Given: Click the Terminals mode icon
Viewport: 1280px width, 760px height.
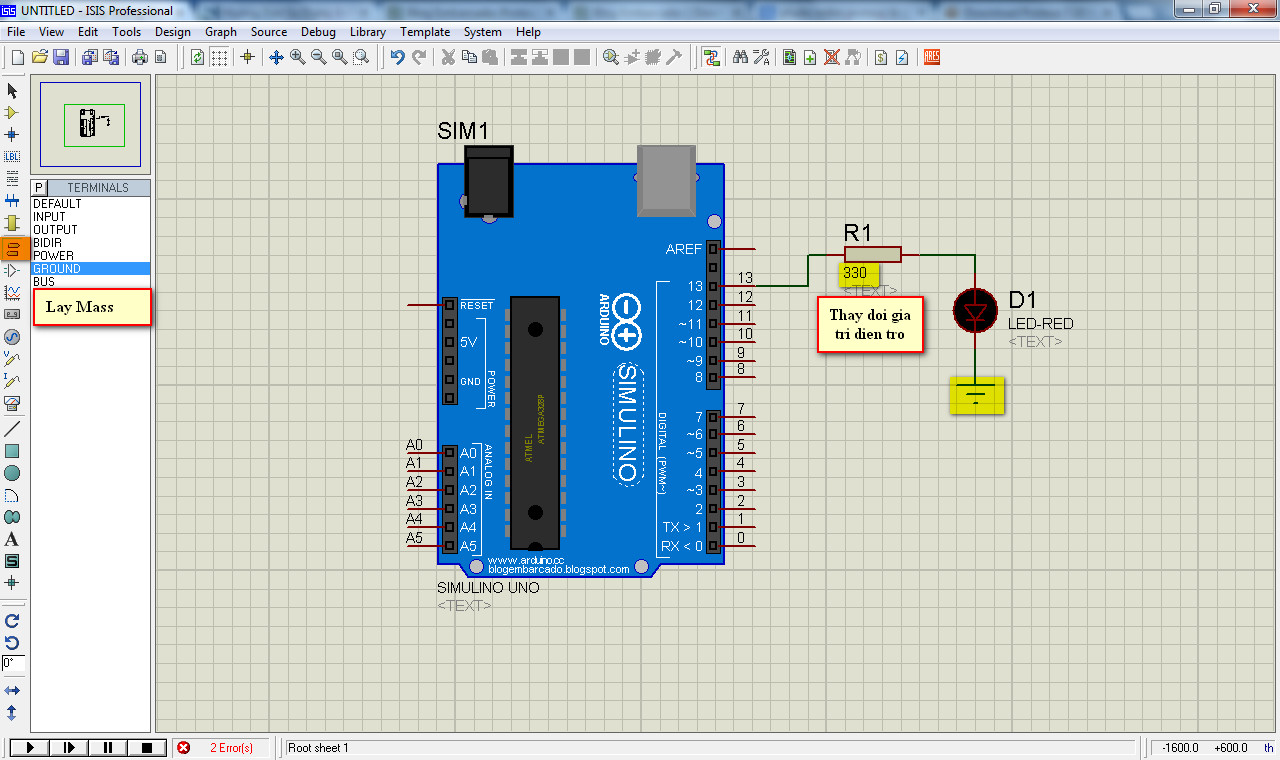Looking at the screenshot, I should pyautogui.click(x=12, y=247).
